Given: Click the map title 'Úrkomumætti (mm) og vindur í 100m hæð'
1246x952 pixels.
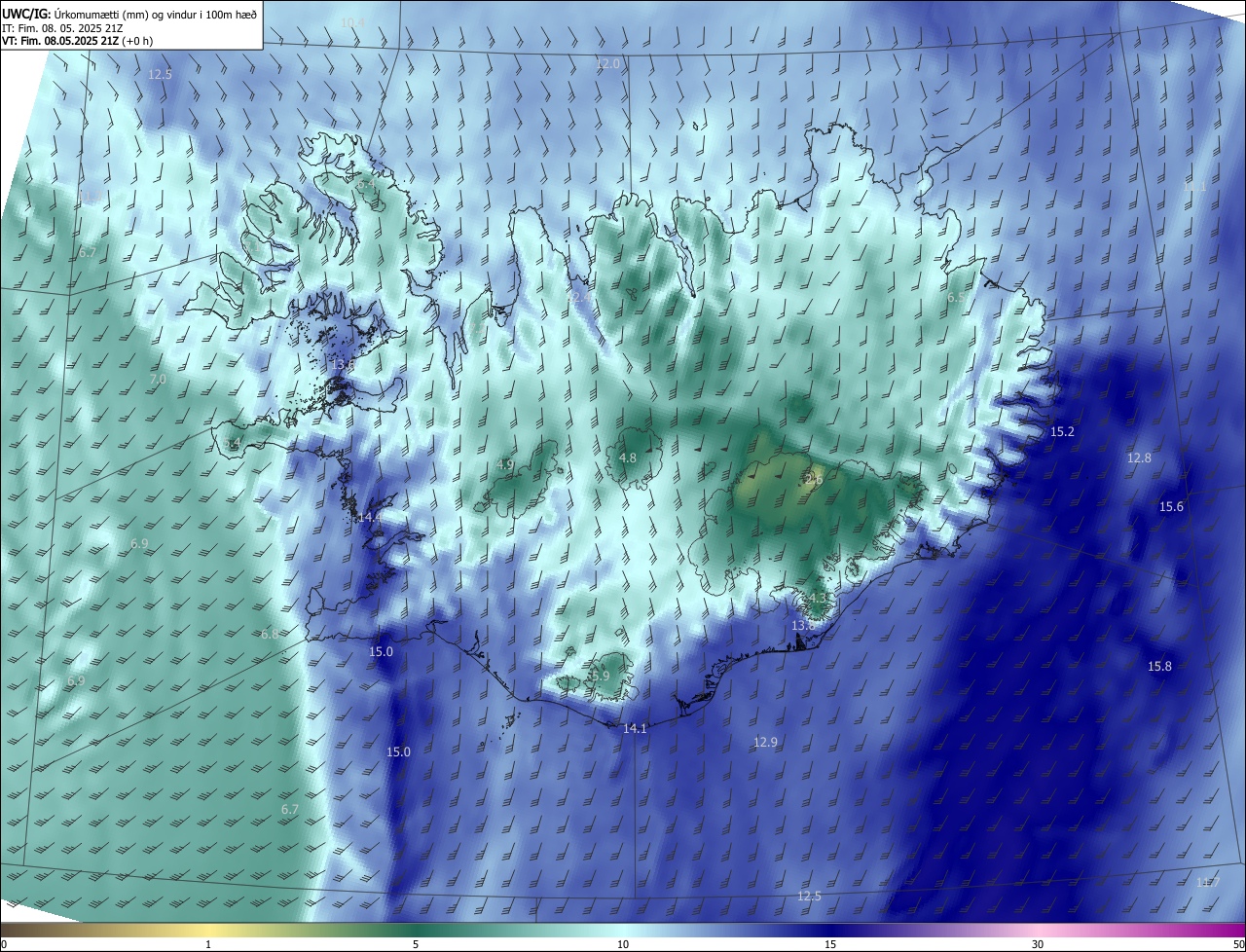Looking at the screenshot, I should click(155, 14).
